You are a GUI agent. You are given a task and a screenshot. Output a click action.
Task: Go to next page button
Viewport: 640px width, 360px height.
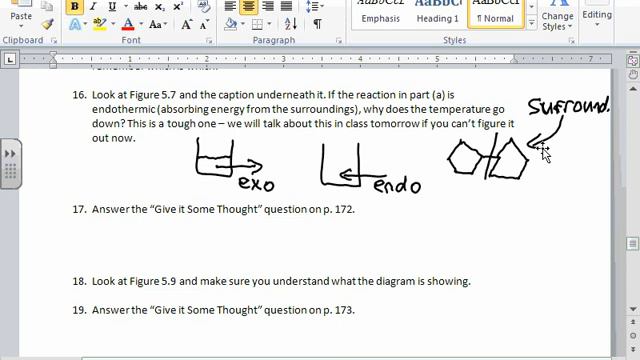pos(633,349)
